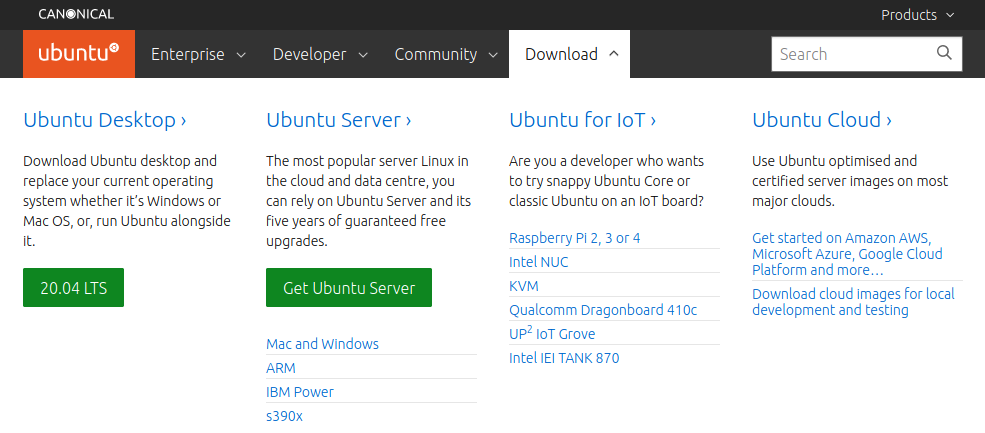Open the Intel NUC link
This screenshot has height=433, width=985.
(539, 262)
